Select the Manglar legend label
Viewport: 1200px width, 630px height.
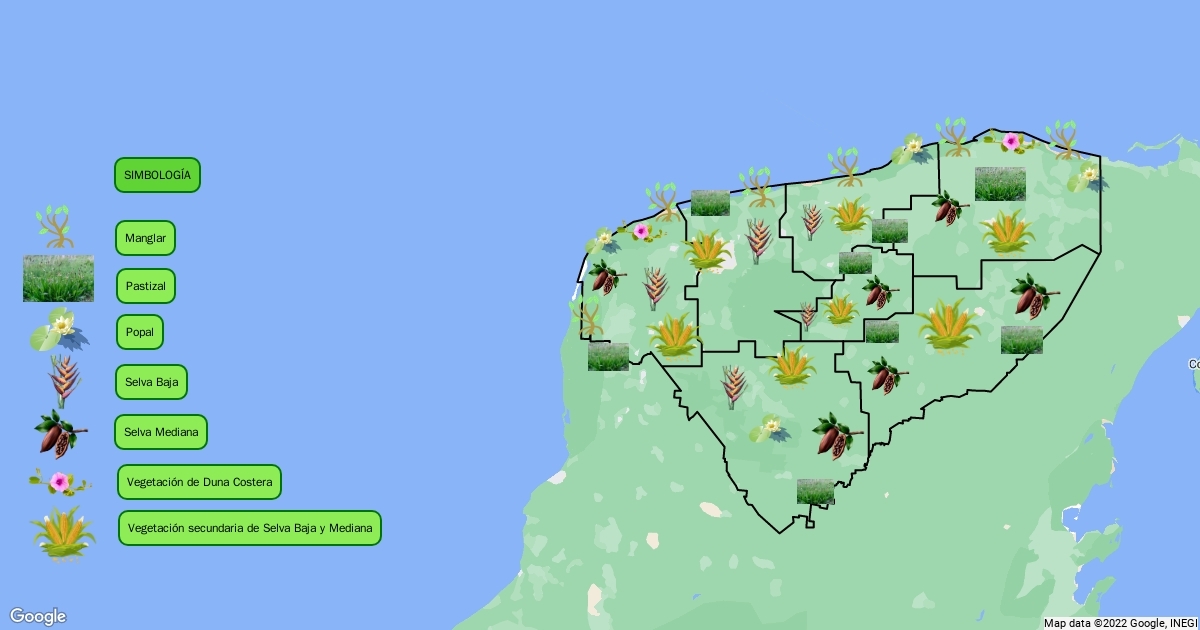point(145,238)
